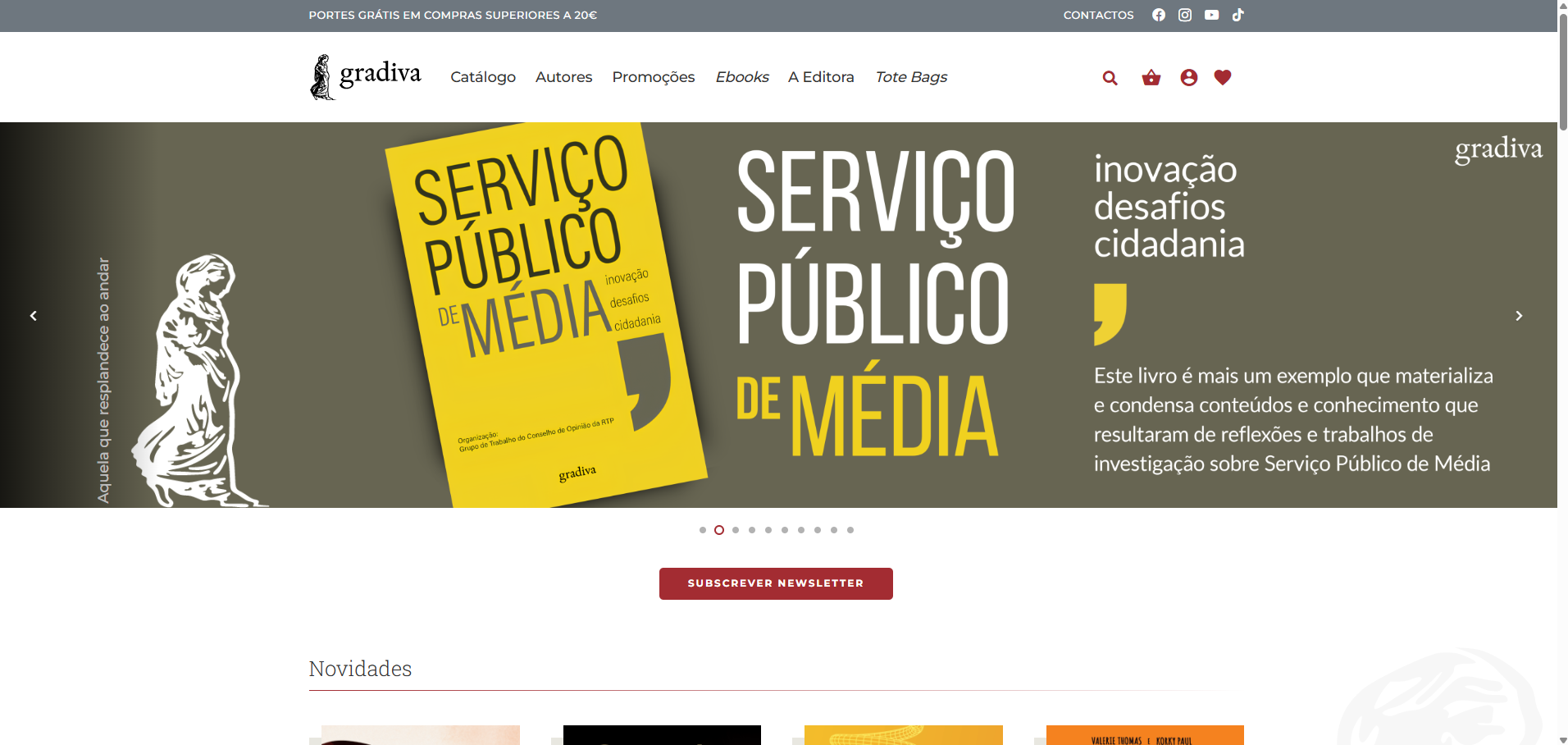Show the next carousel slide arrow
The width and height of the screenshot is (1568, 745).
coord(1519,316)
